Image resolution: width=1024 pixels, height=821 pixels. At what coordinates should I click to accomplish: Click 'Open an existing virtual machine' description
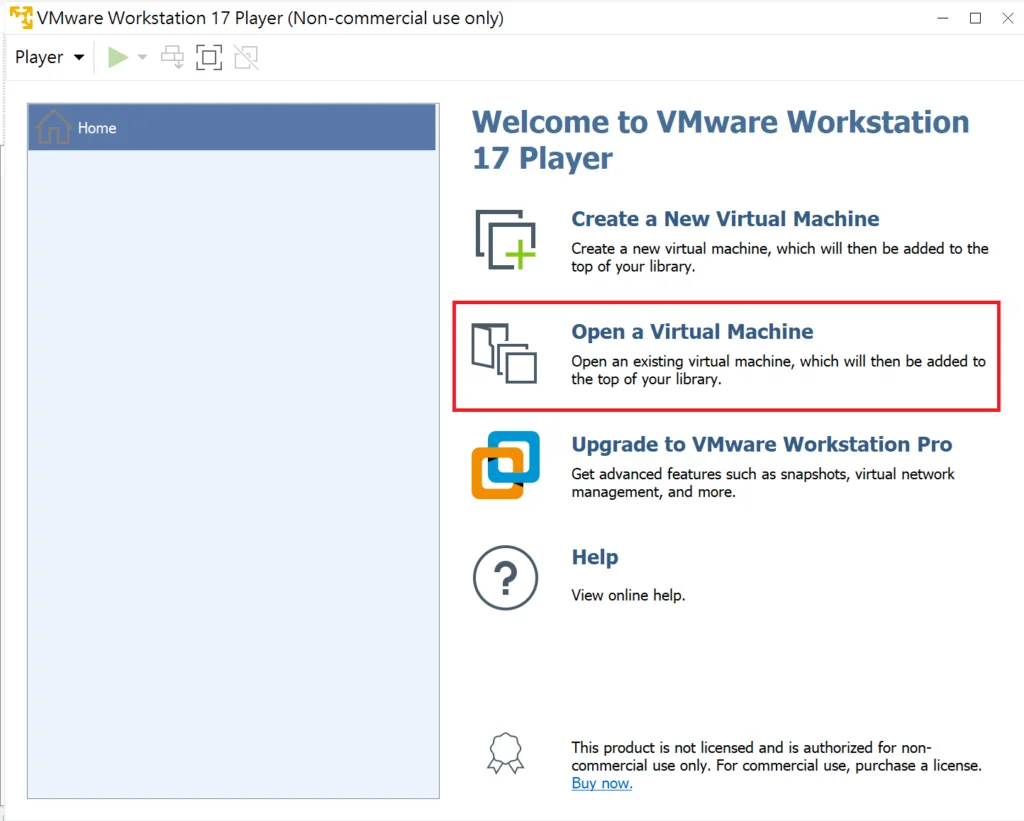778,370
